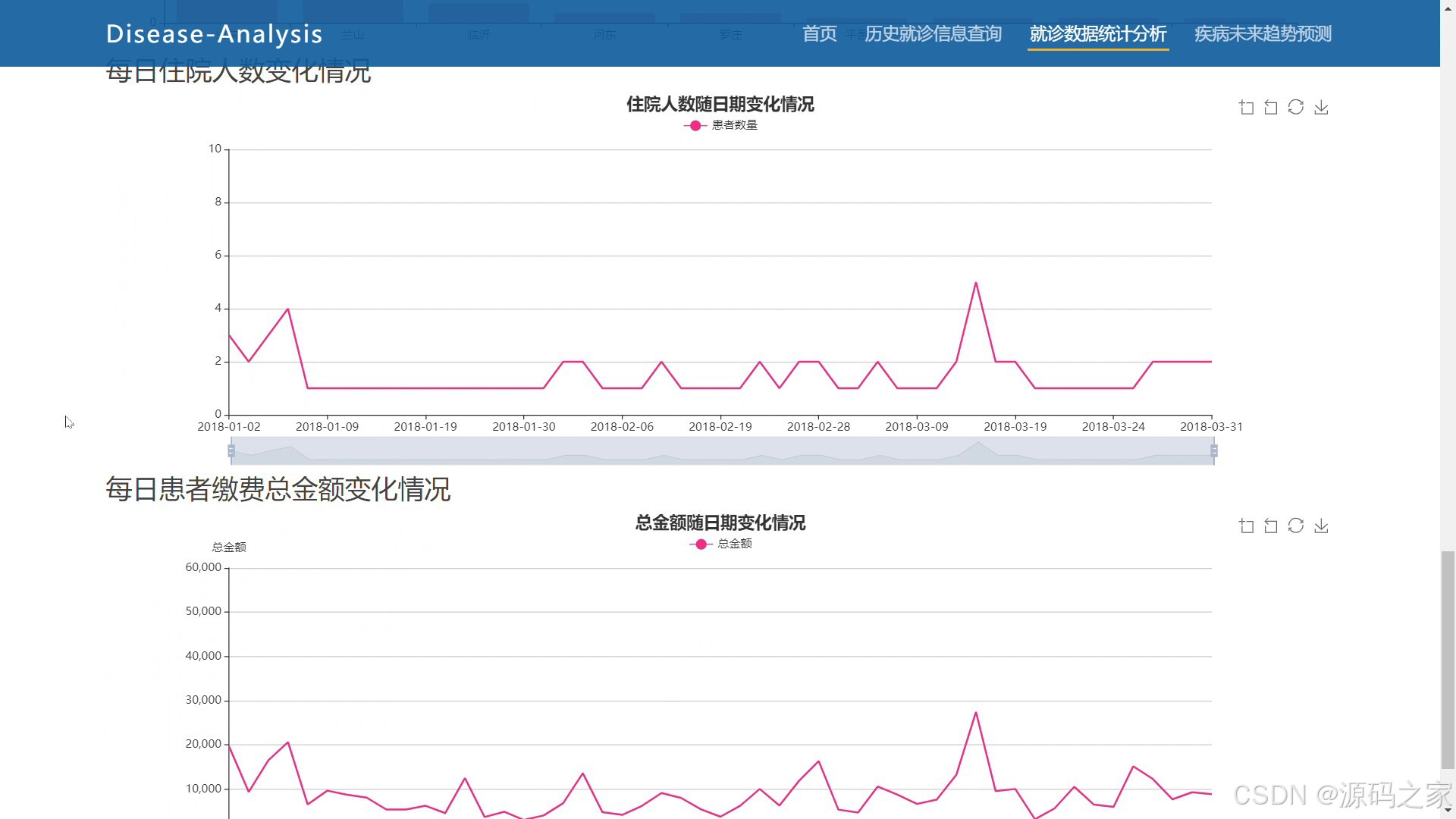Click the left handle of the data zoom slider
The height and width of the screenshot is (819, 1456).
[x=231, y=451]
